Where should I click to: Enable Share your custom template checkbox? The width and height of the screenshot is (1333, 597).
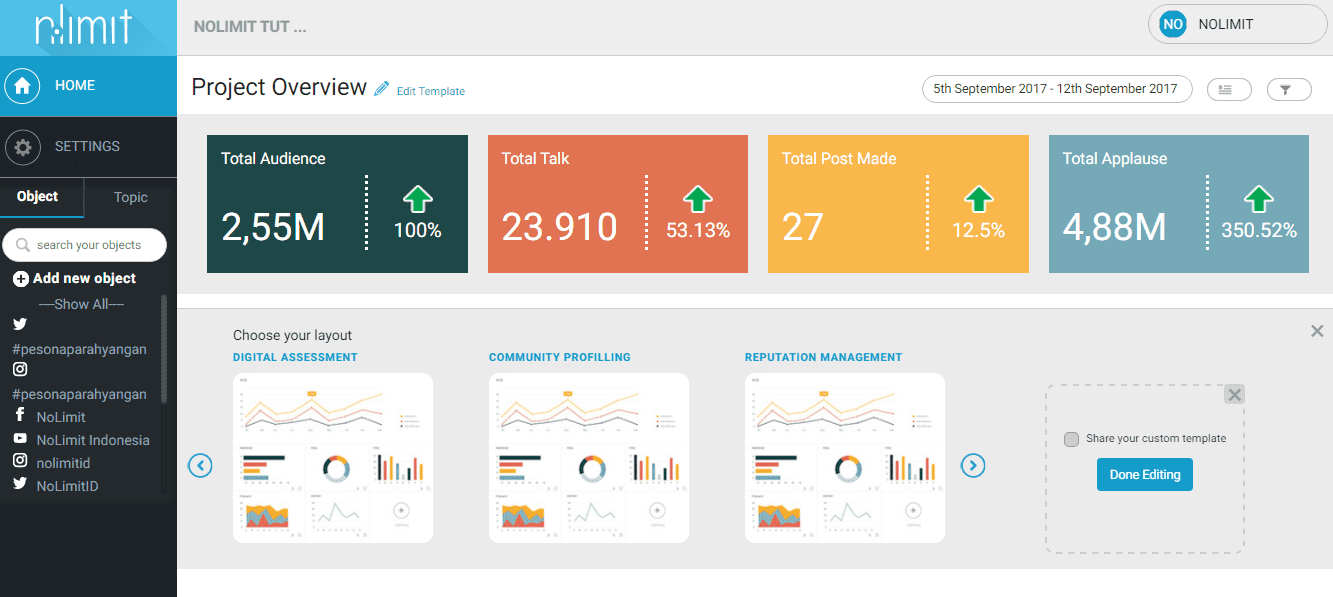tap(1072, 439)
